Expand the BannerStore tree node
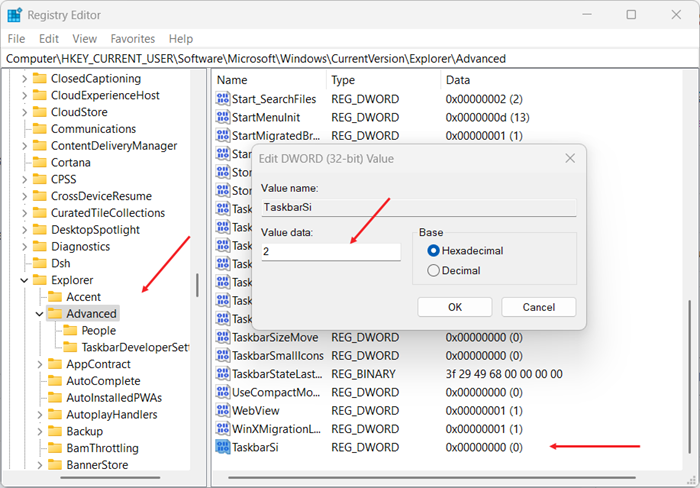The image size is (700, 488). pos(40,465)
